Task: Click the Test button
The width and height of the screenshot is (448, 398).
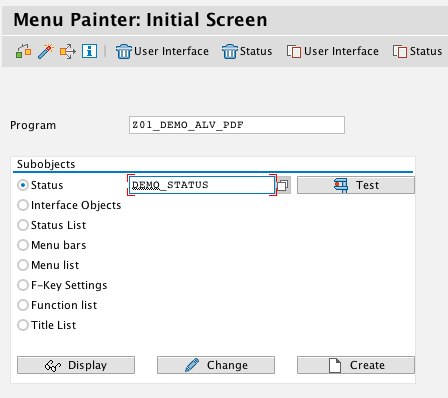Action: 356,185
